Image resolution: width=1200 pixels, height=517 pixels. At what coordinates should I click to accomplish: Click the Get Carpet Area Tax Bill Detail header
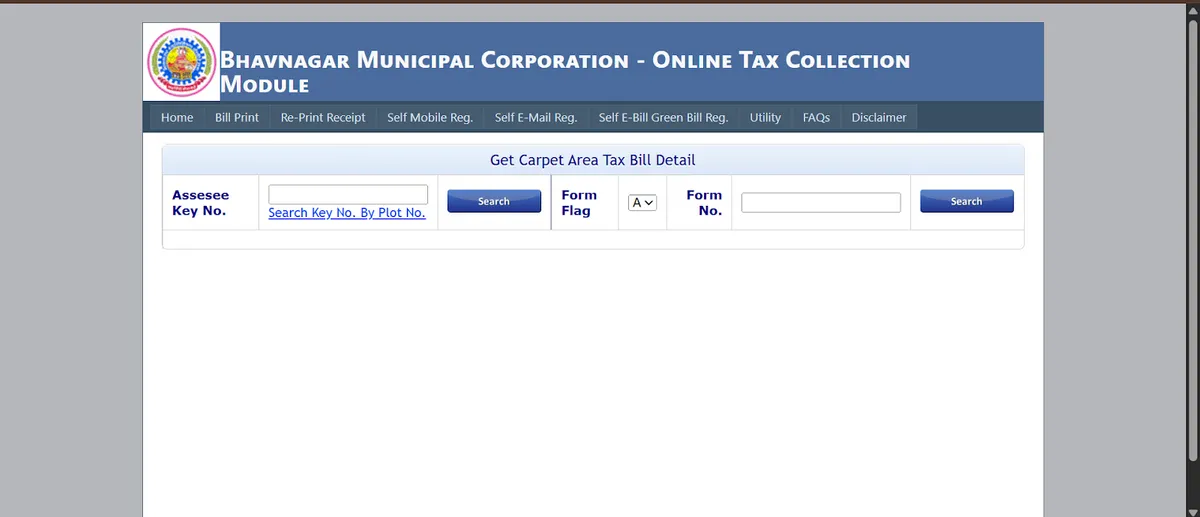[592, 160]
